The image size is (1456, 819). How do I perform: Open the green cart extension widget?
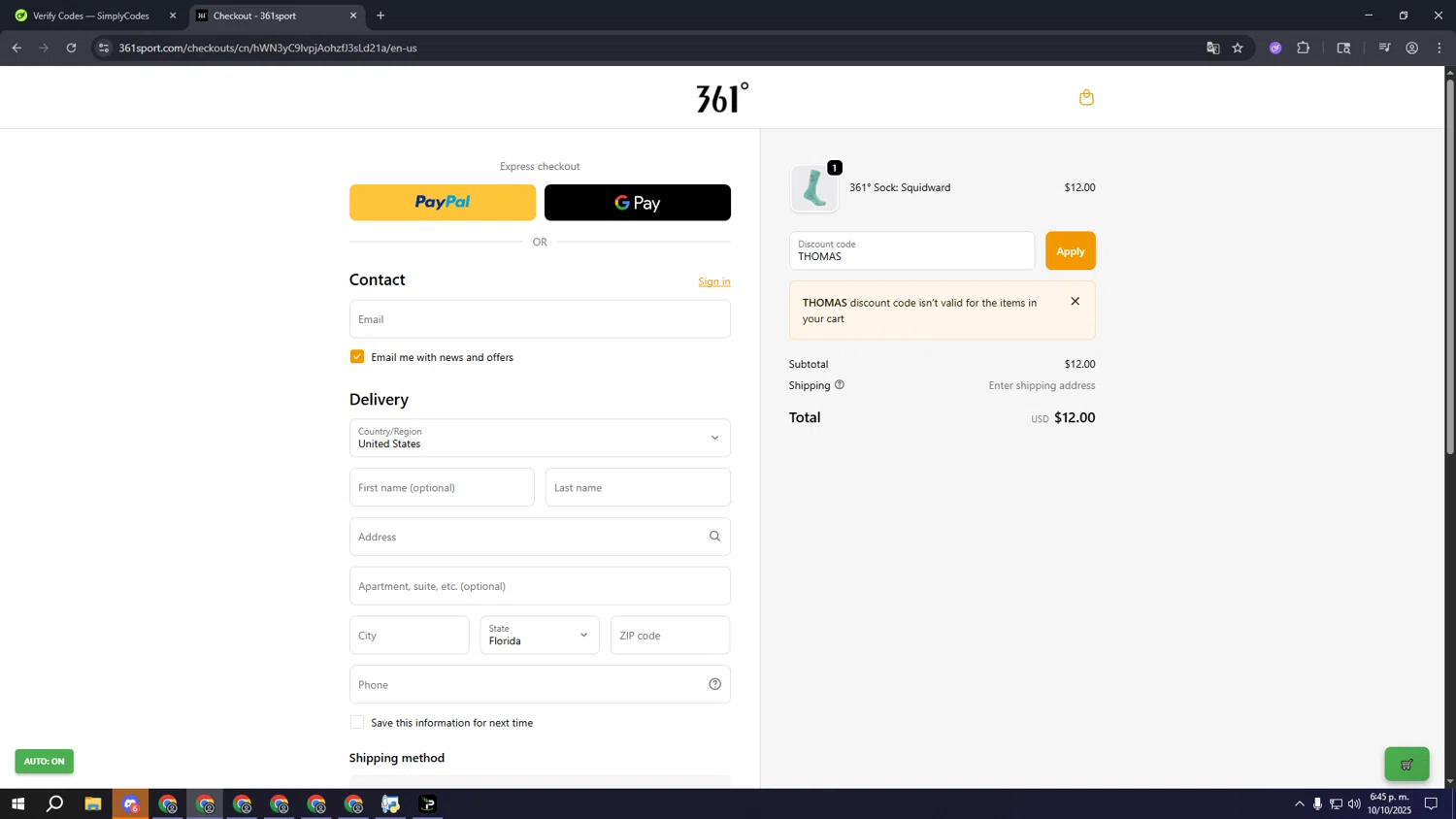click(1406, 764)
